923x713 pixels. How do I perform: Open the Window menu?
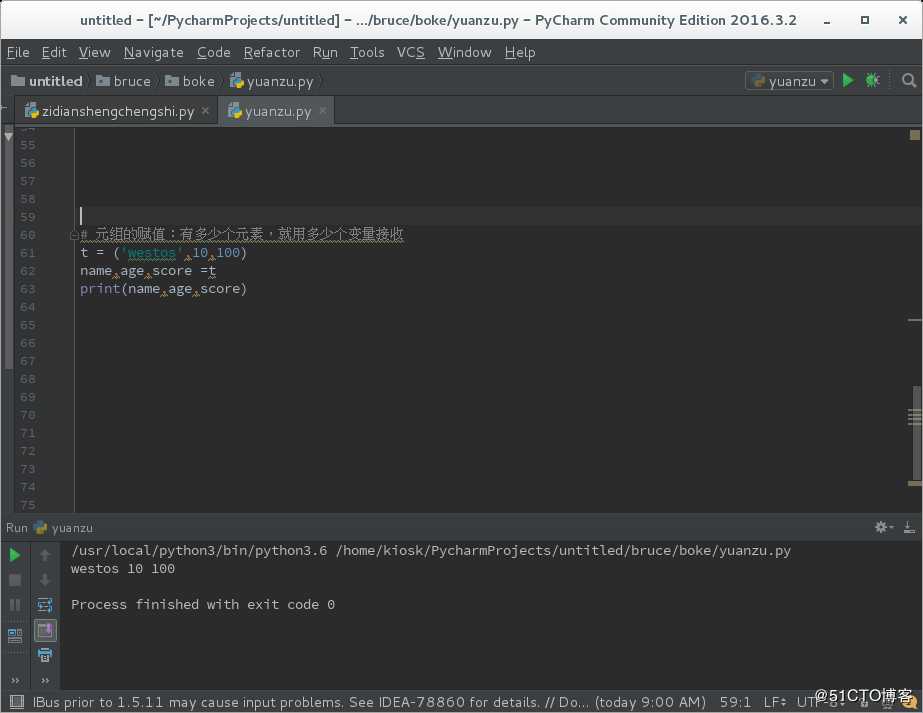464,52
